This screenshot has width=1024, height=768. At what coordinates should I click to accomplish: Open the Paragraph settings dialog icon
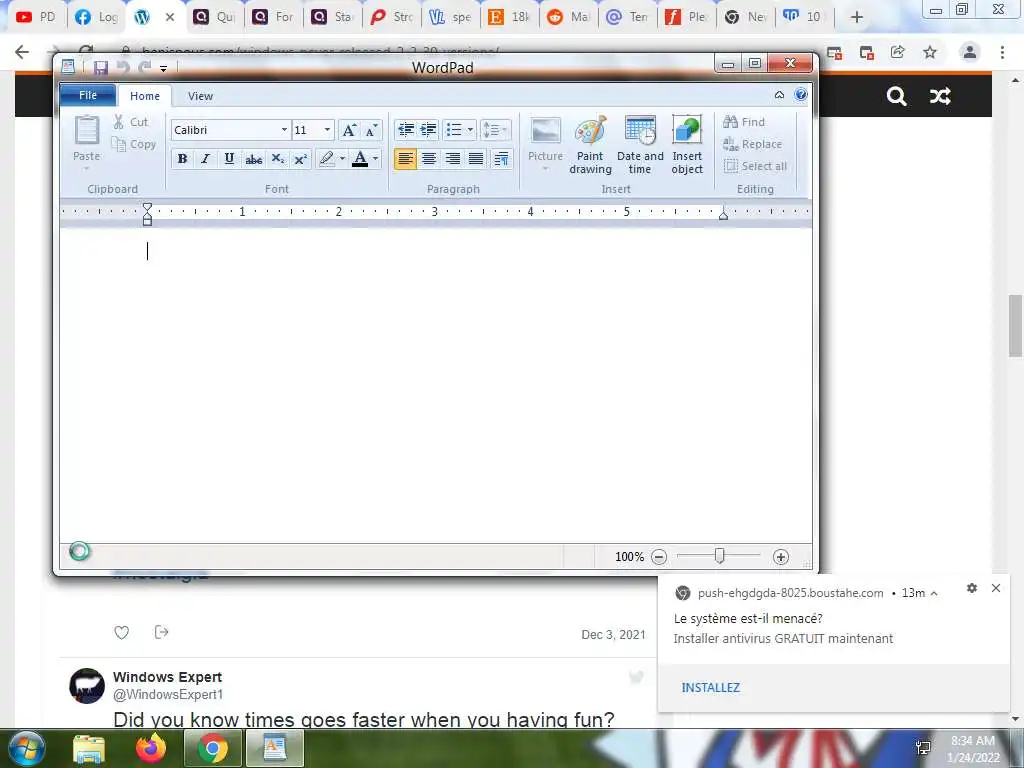coord(502,159)
